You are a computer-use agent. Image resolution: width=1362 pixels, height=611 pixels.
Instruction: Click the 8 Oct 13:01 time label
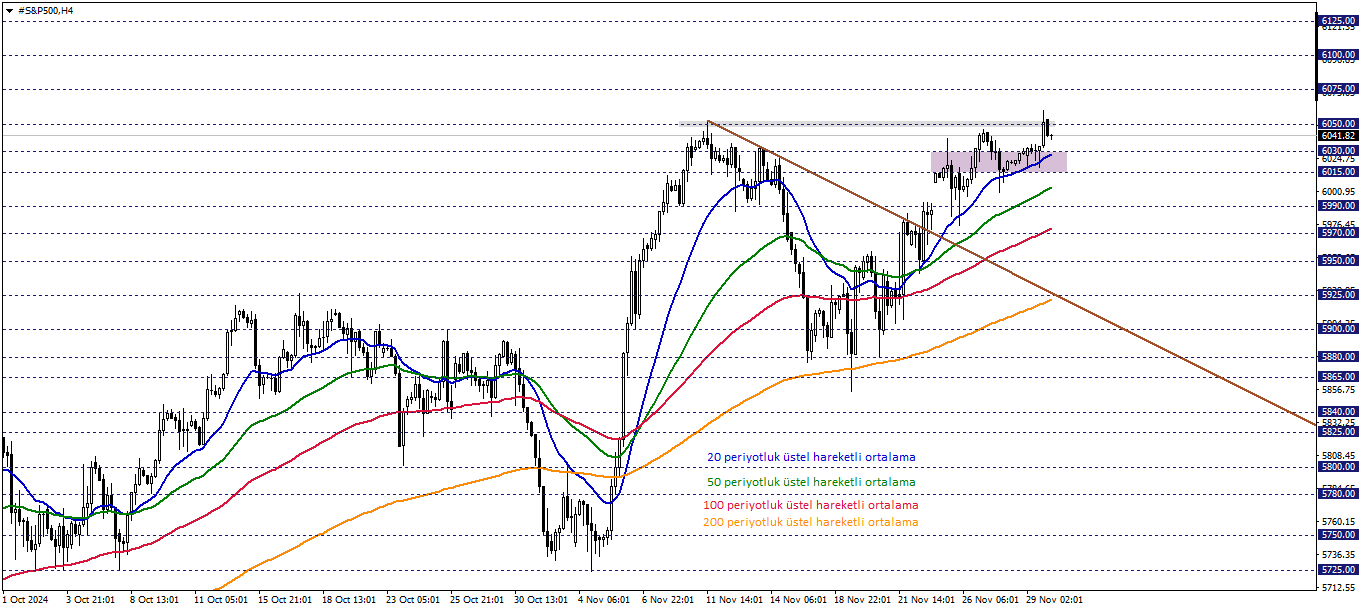click(155, 601)
